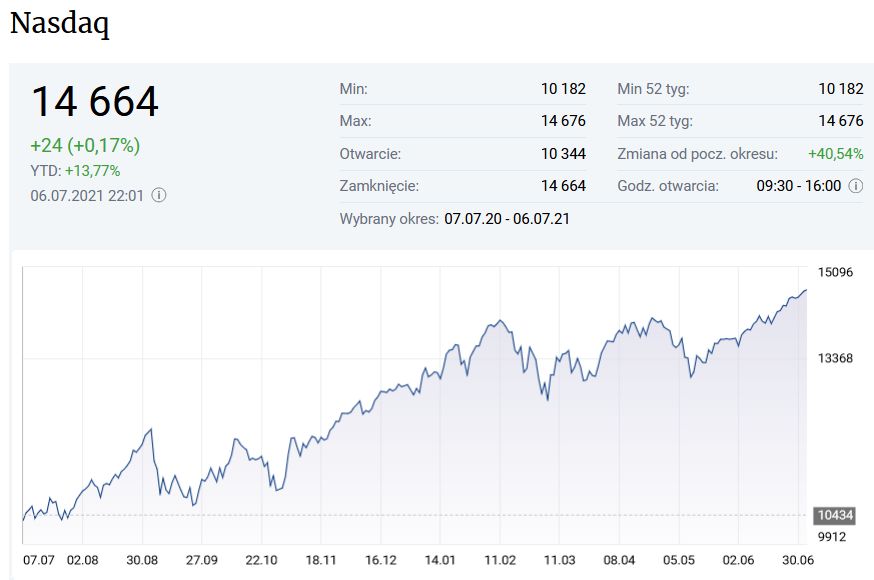Click the 13368 y-axis label

[x=835, y=358]
